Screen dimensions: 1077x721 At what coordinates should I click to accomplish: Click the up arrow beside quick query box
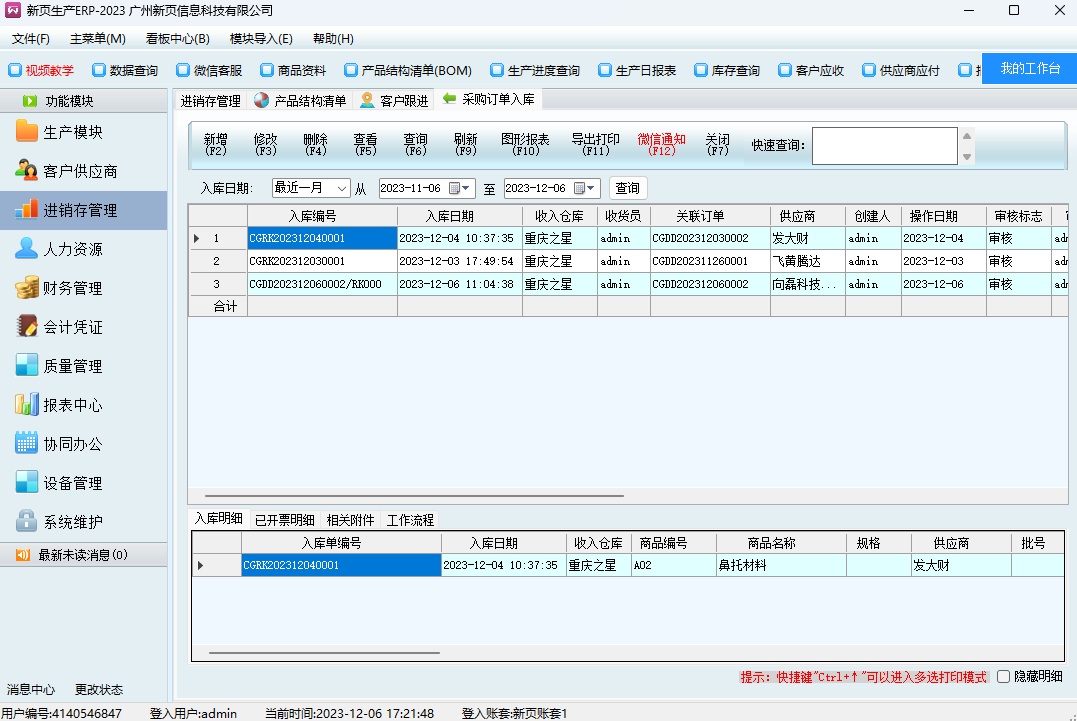click(x=967, y=136)
